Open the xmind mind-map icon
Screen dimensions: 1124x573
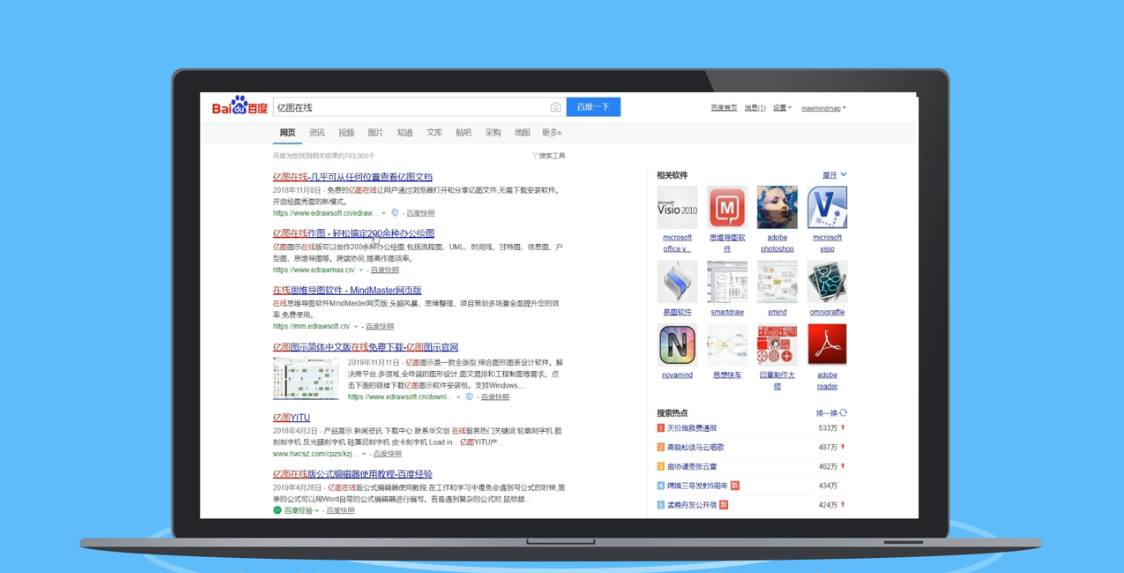(x=777, y=282)
